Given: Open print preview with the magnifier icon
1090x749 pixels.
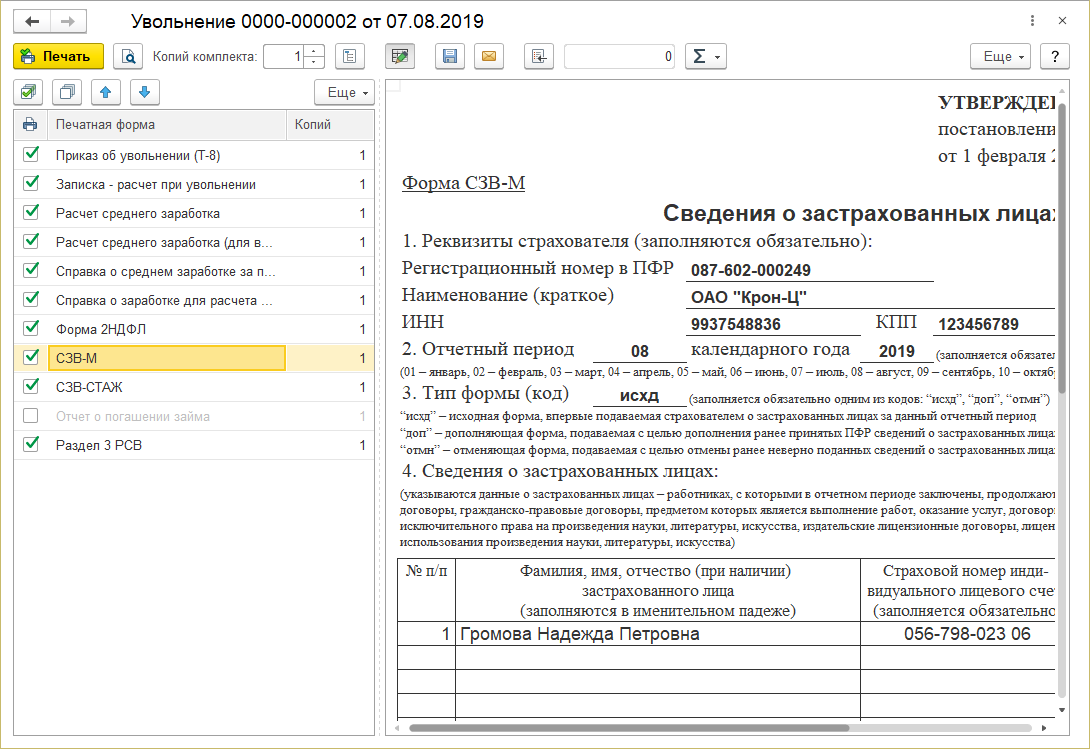Looking at the screenshot, I should click(127, 57).
